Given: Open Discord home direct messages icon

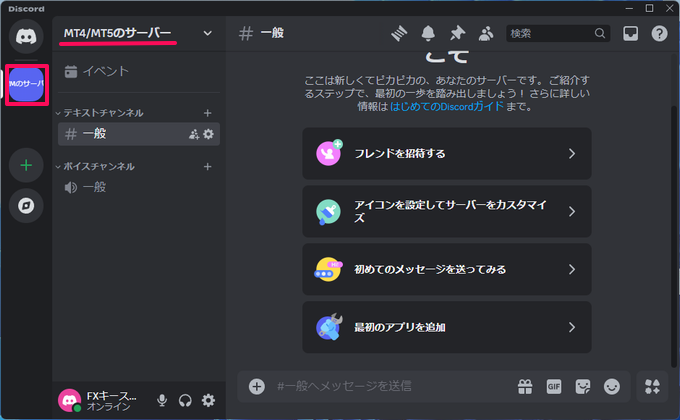Looking at the screenshot, I should (25, 34).
